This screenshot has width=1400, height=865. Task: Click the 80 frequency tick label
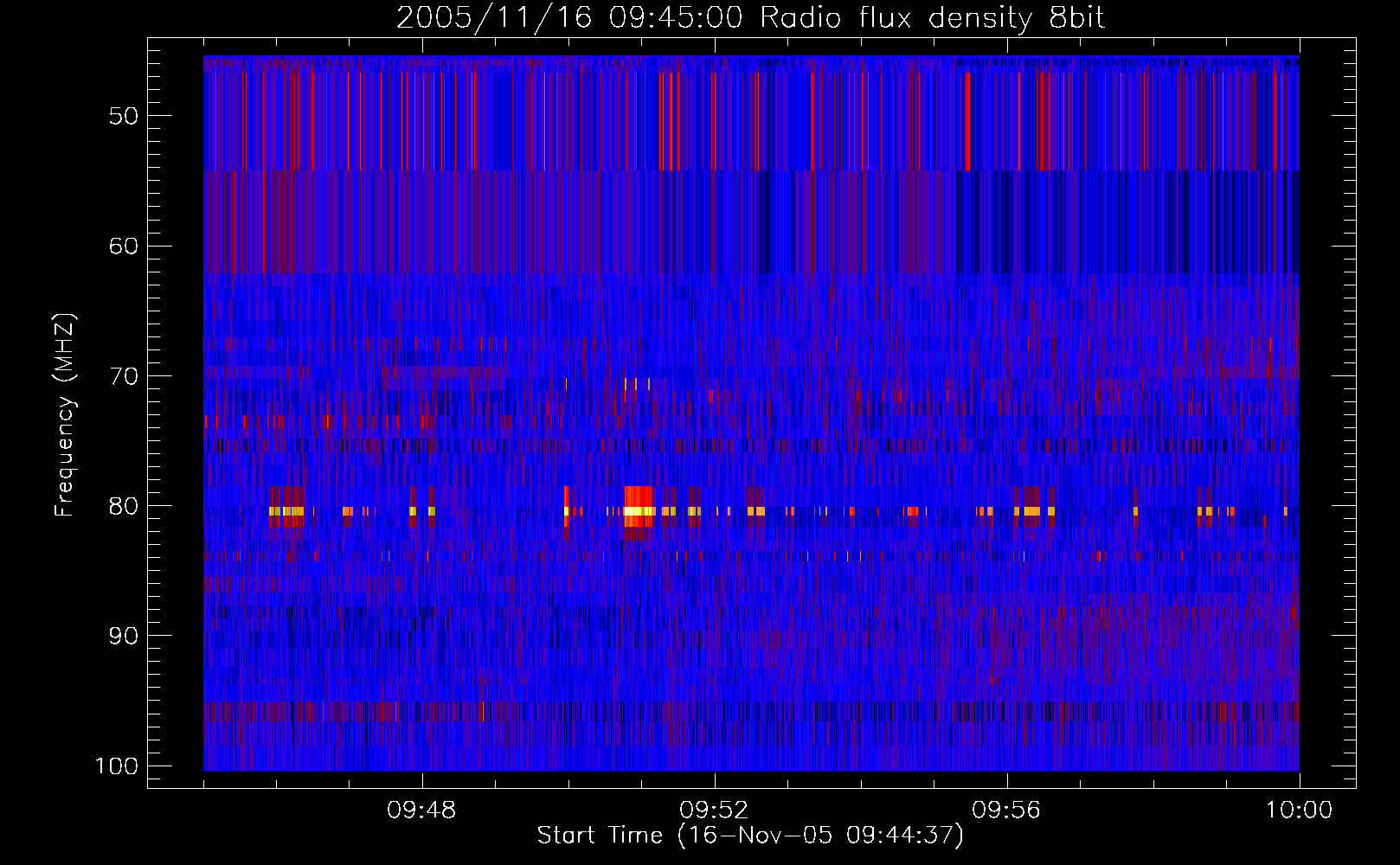click(124, 506)
